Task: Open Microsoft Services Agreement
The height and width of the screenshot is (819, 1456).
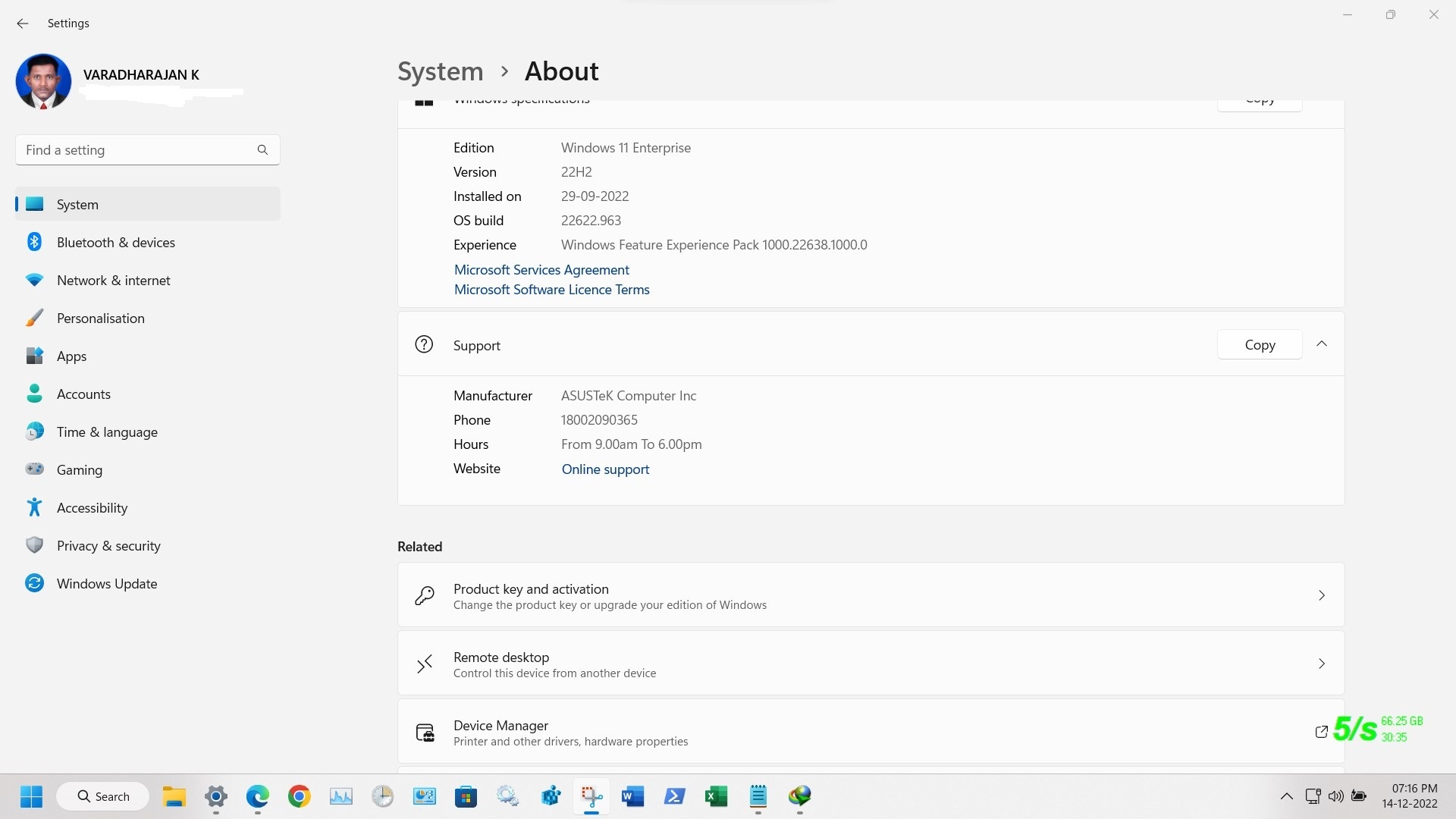Action: [541, 270]
